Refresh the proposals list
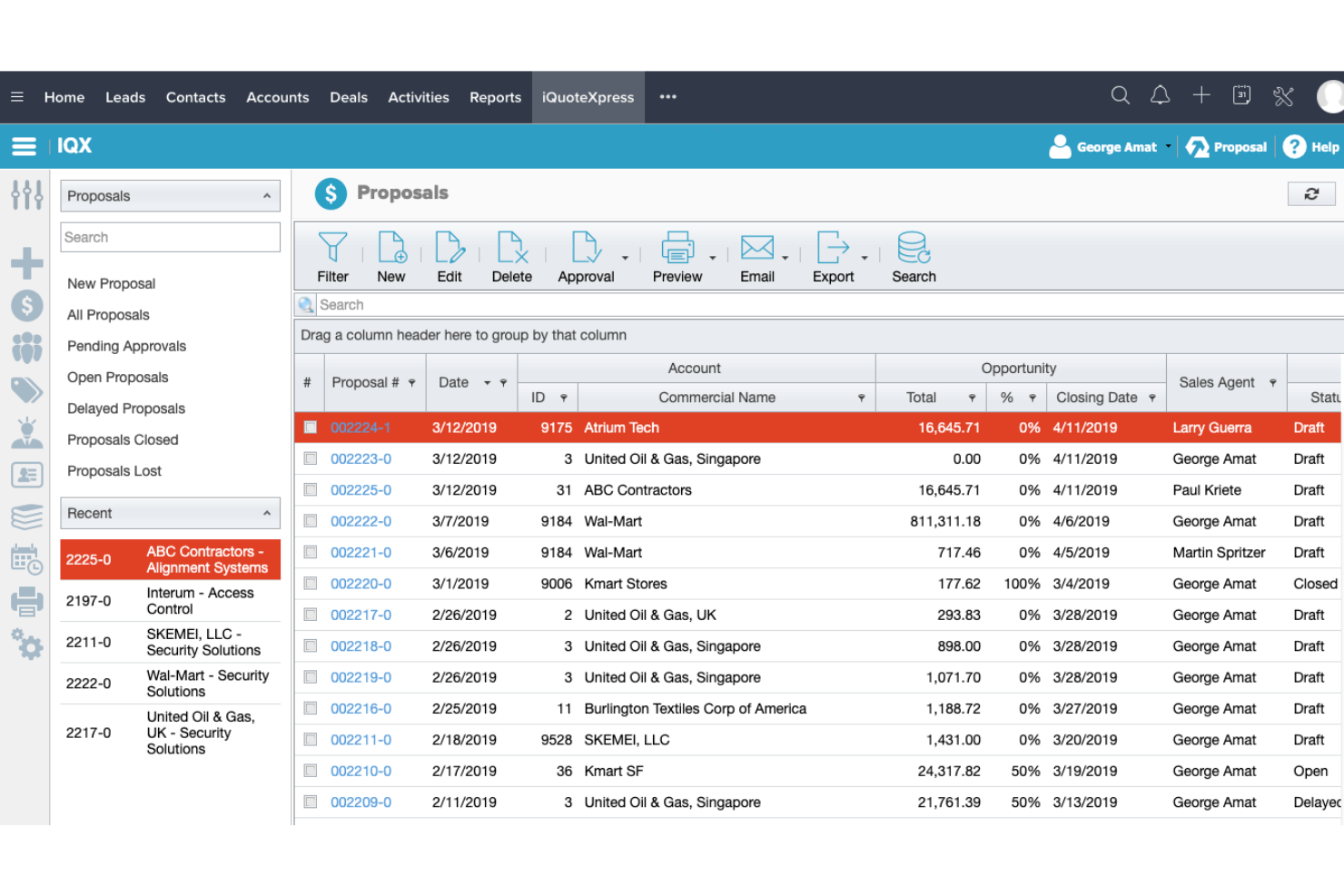 click(1311, 193)
